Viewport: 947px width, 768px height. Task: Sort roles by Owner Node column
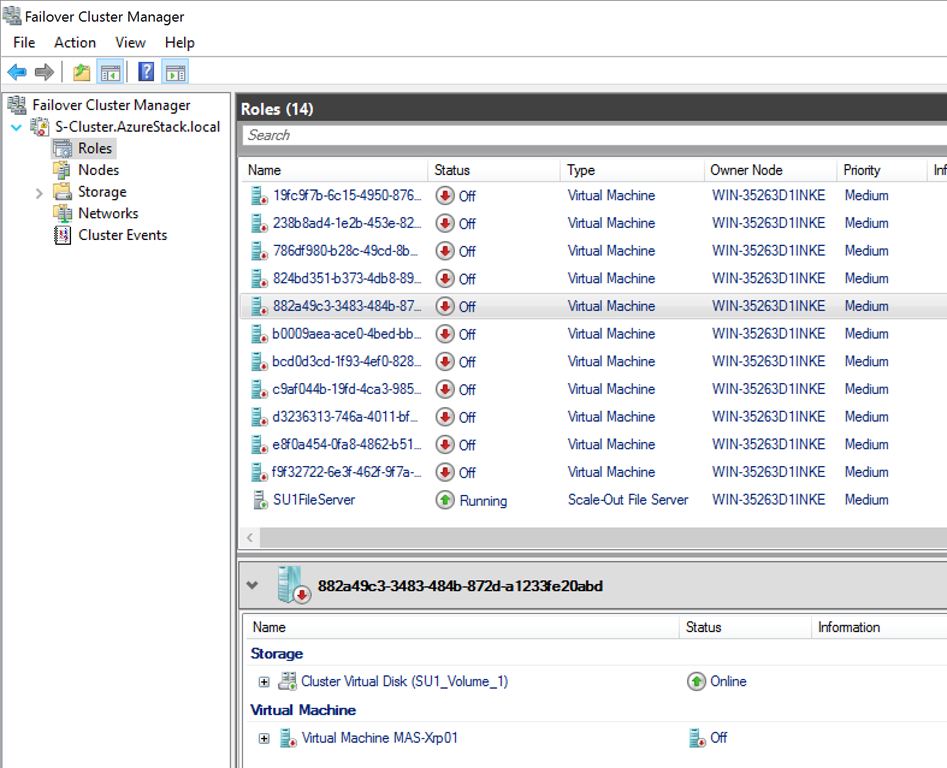746,170
